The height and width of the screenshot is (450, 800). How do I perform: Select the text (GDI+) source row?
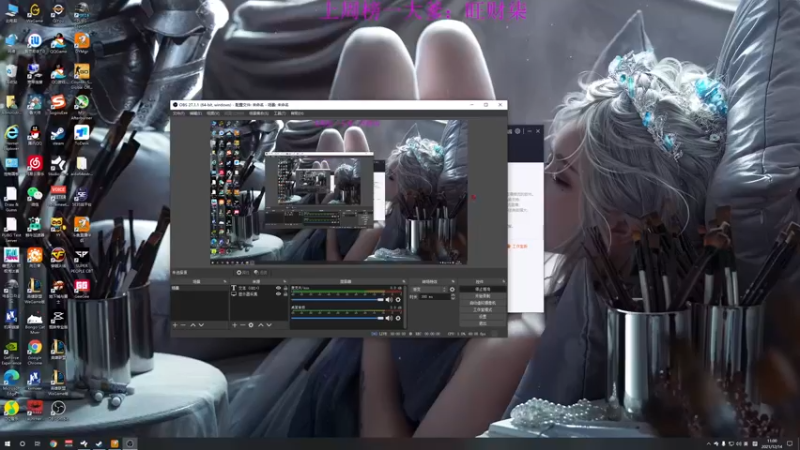tap(259, 288)
